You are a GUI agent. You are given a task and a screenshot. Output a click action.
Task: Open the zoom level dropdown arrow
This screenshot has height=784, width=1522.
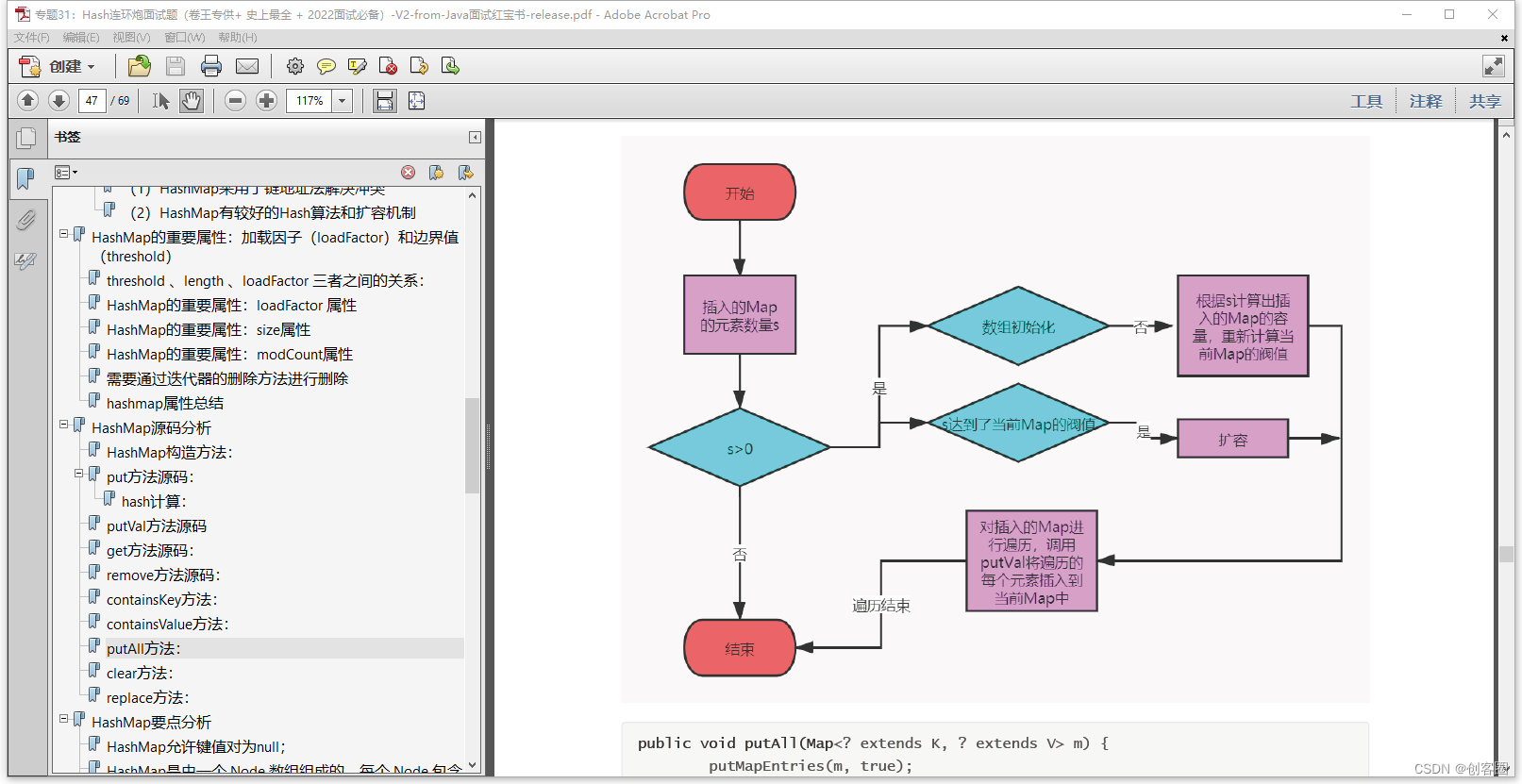343,101
